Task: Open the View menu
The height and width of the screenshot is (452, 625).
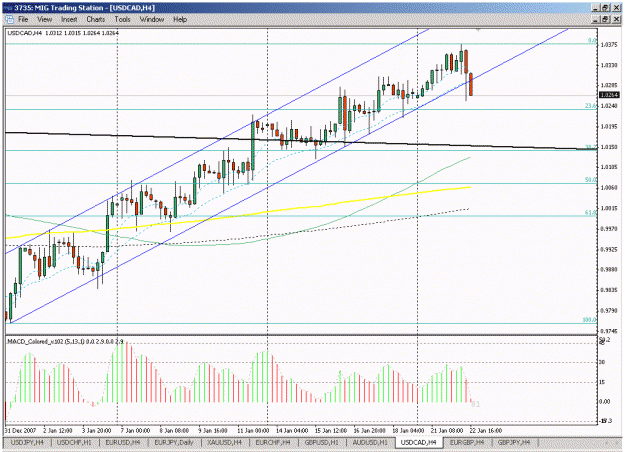Action: pyautogui.click(x=45, y=19)
